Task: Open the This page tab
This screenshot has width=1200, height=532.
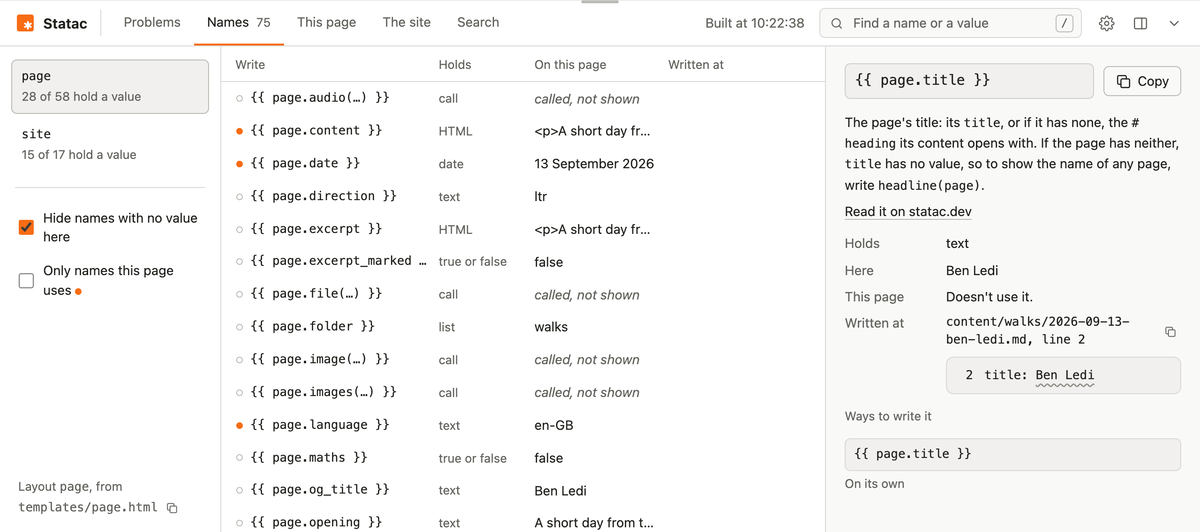Action: 326,22
